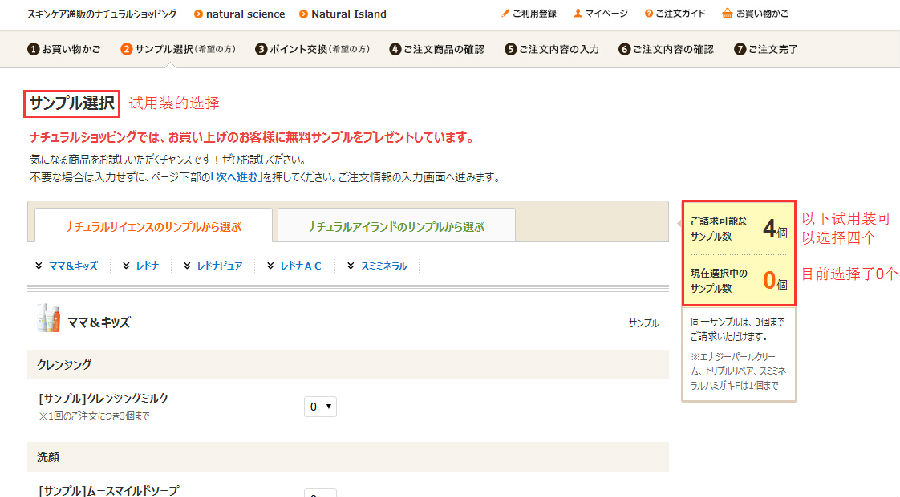Image resolution: width=900 pixels, height=497 pixels.
Task: Open お買い物かご basket icon in header
Action: pos(727,15)
